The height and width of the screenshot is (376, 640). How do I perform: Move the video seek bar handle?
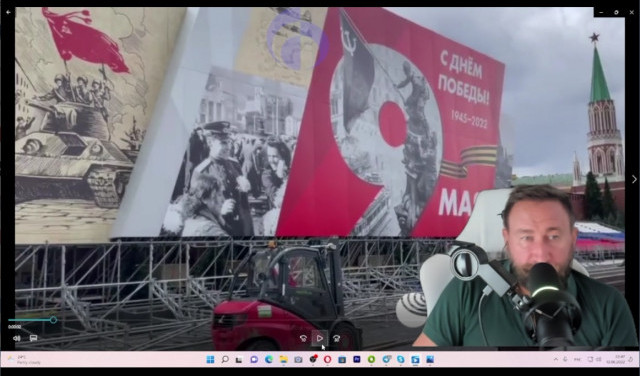(53, 320)
